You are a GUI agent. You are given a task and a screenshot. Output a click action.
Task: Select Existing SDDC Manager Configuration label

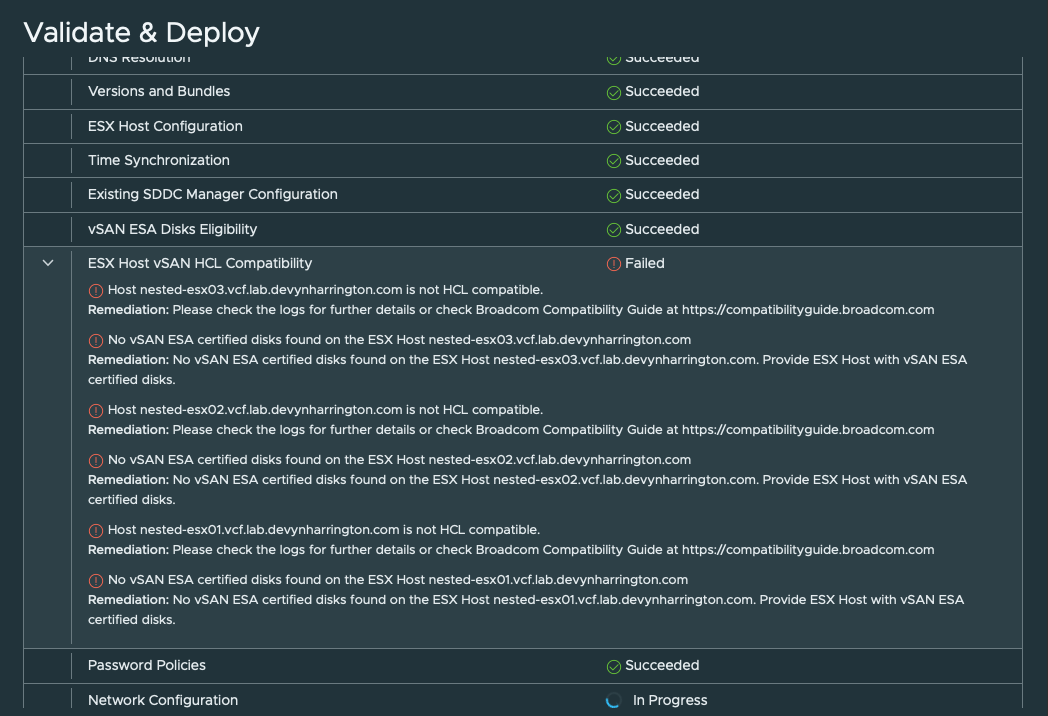click(213, 194)
